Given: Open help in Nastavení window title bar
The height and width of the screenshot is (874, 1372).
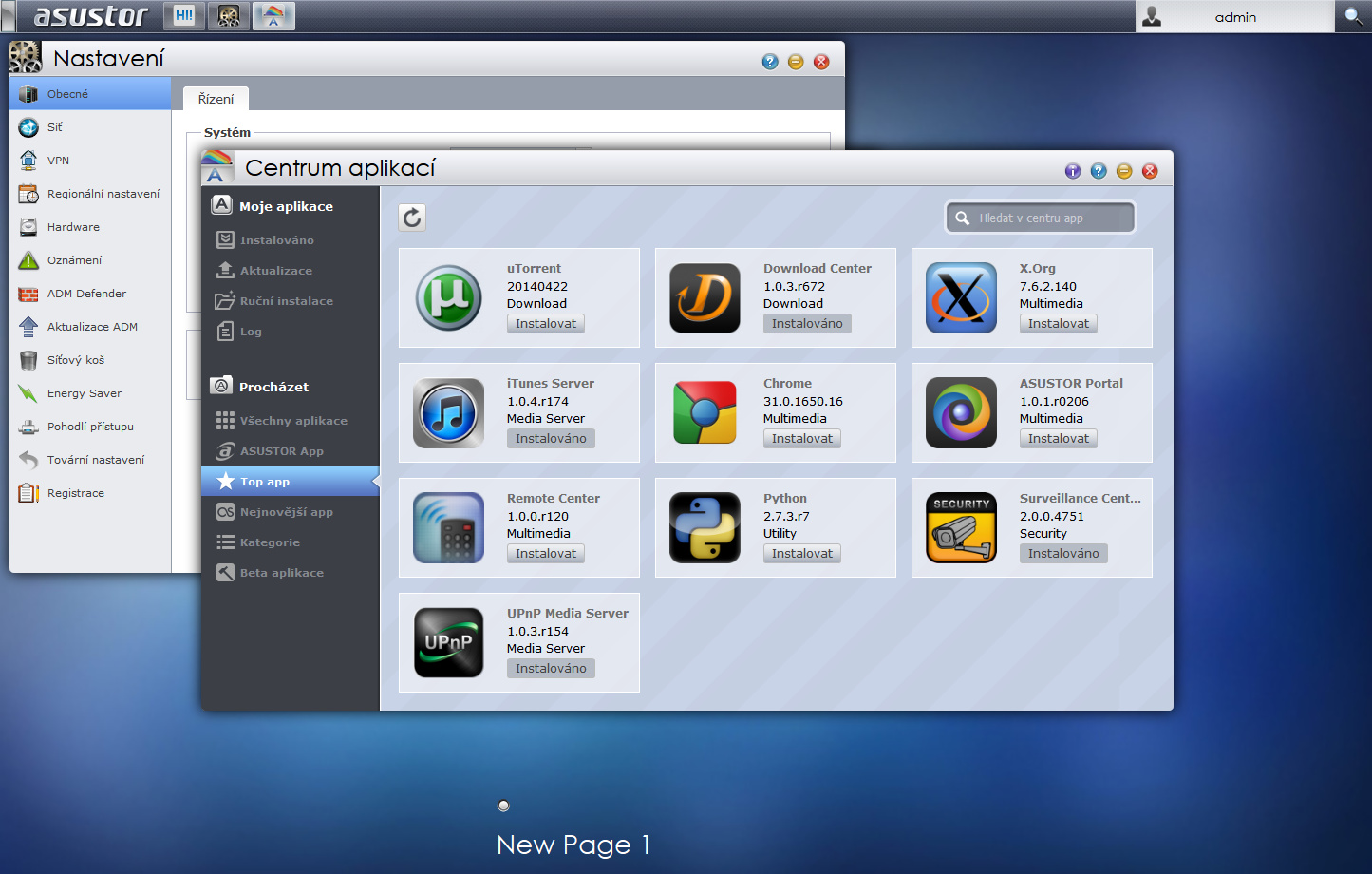Looking at the screenshot, I should click(770, 62).
